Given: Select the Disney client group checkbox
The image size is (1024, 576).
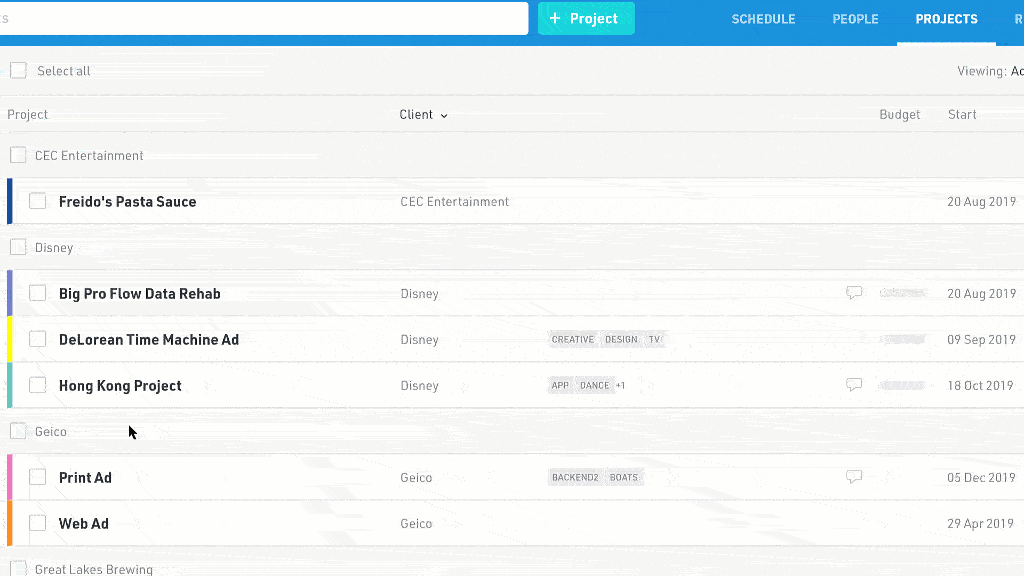Looking at the screenshot, I should (18, 247).
